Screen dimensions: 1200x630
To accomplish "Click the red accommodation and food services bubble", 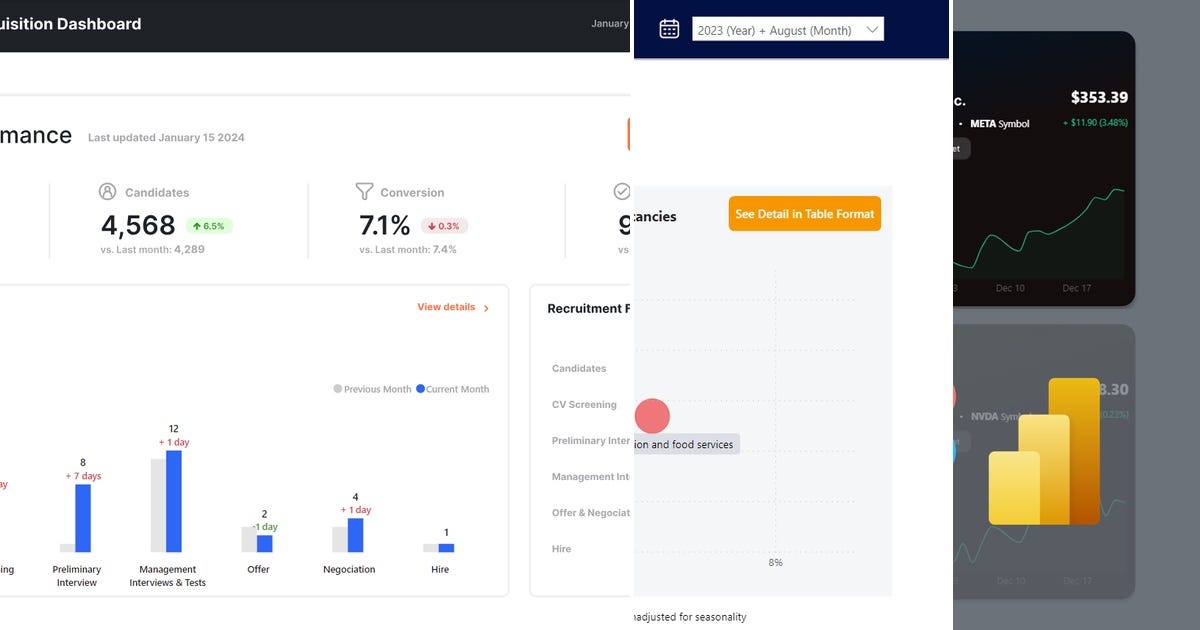I will [653, 416].
